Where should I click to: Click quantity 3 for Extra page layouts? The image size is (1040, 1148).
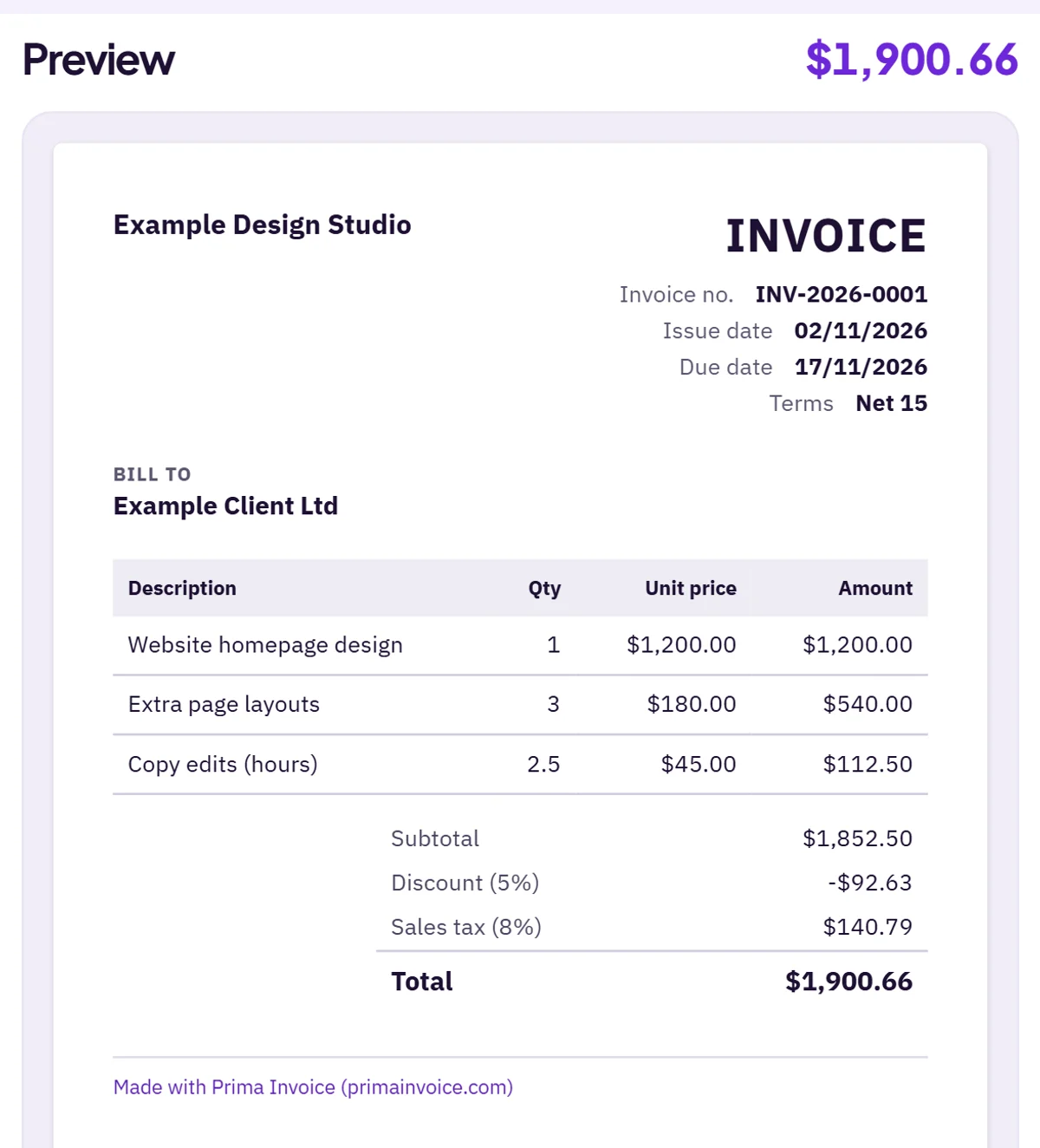click(x=553, y=704)
